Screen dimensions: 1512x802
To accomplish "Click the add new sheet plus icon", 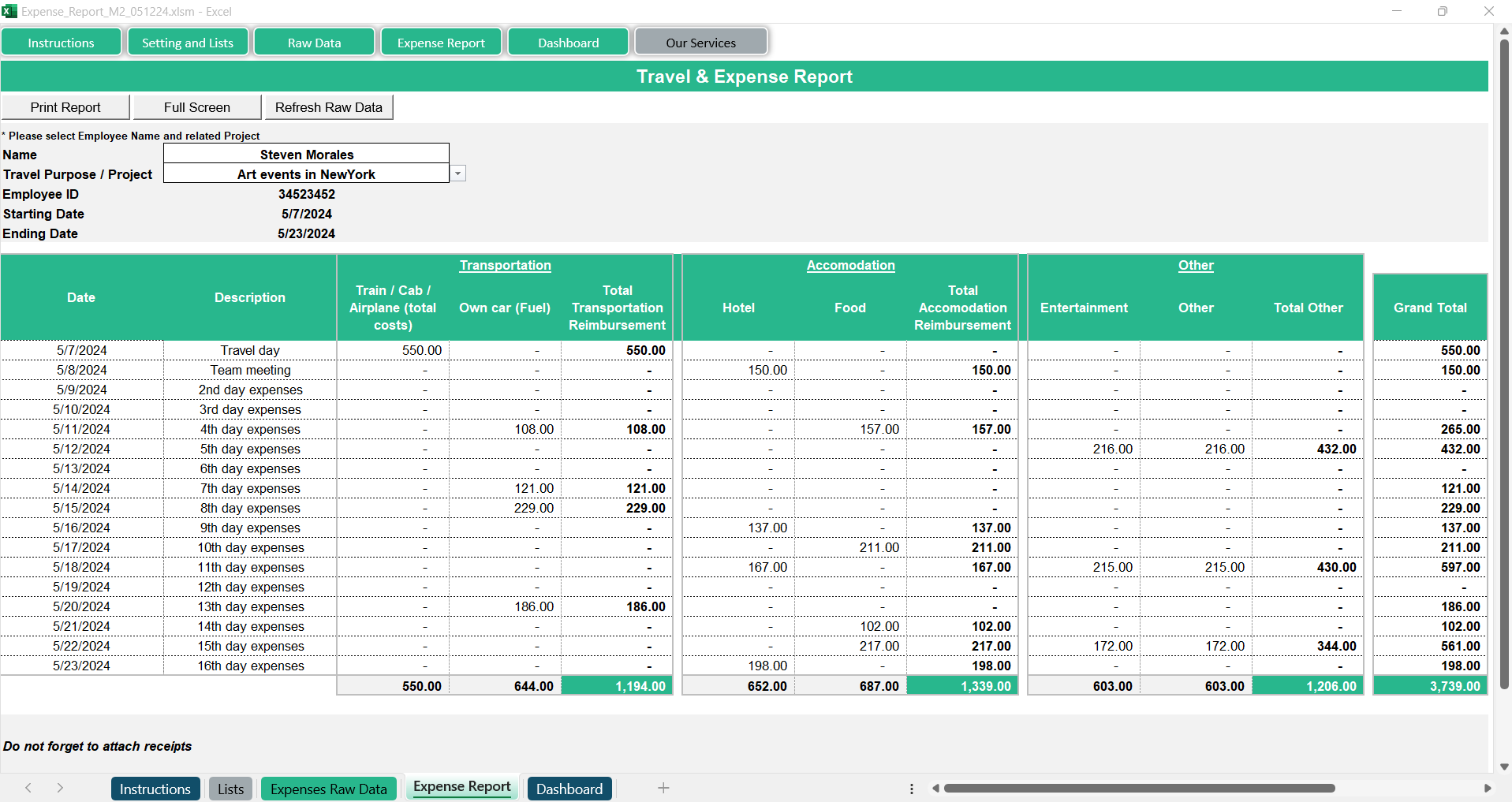I will pos(663,788).
